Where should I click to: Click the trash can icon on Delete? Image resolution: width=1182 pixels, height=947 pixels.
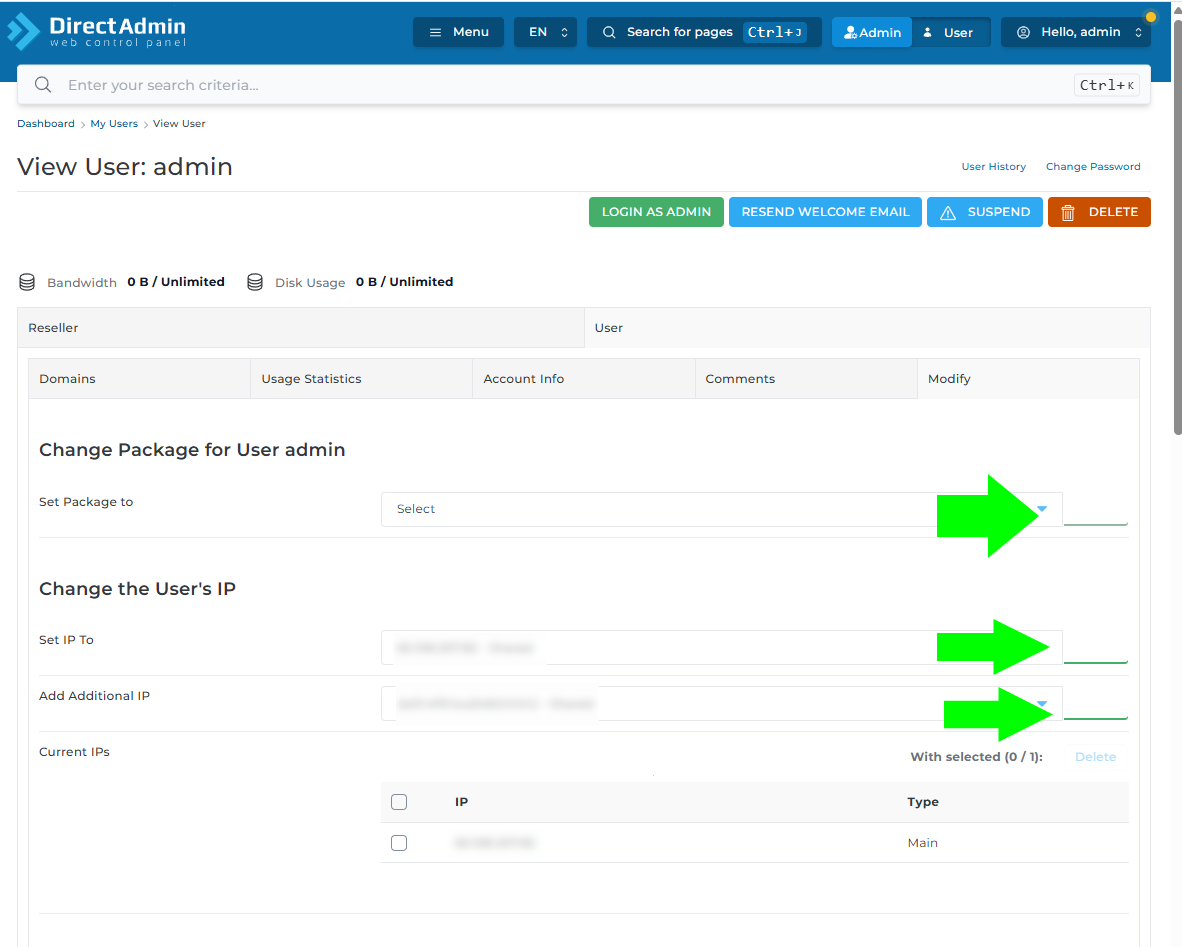(x=1067, y=213)
